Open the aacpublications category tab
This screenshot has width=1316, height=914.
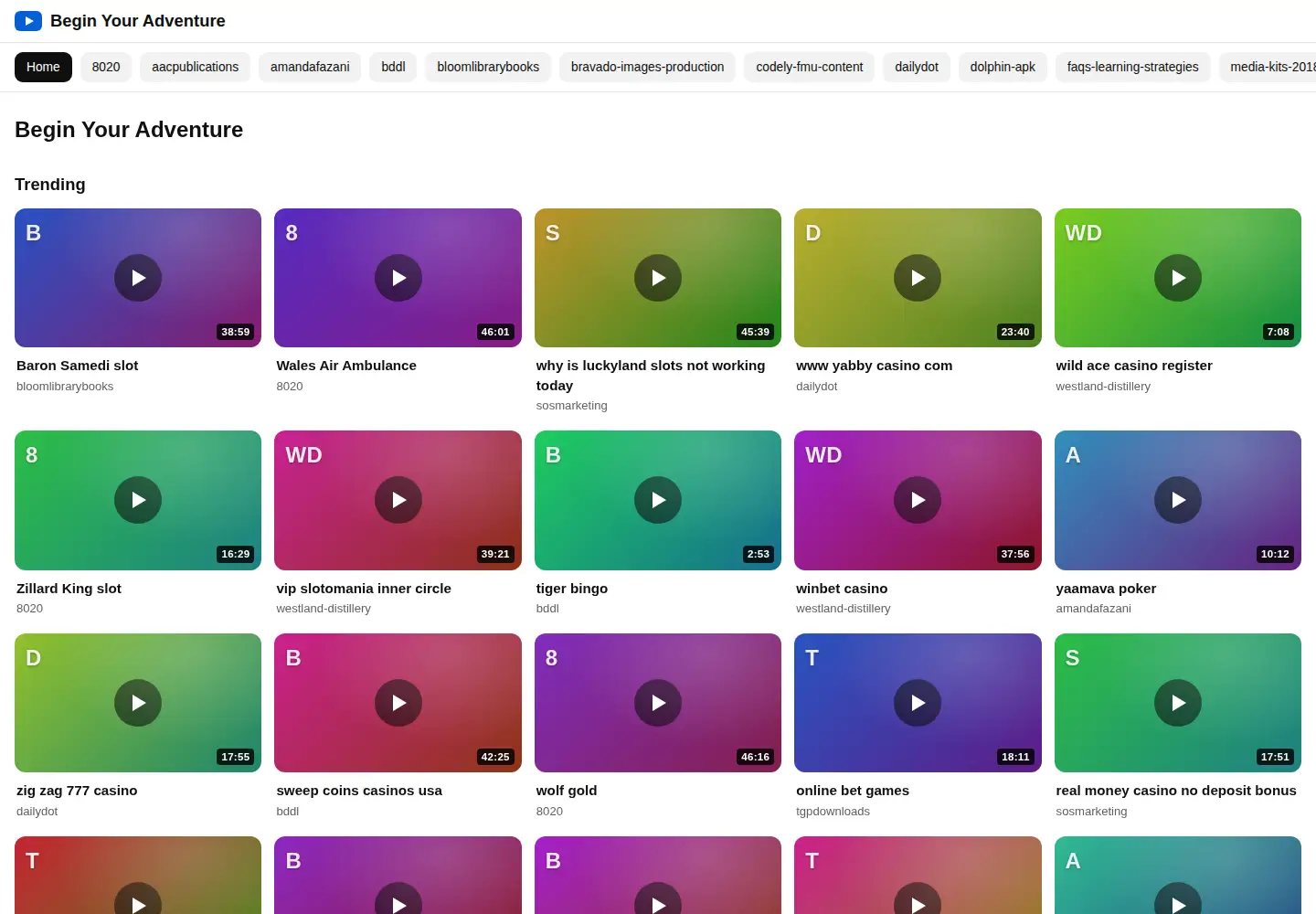pyautogui.click(x=195, y=67)
